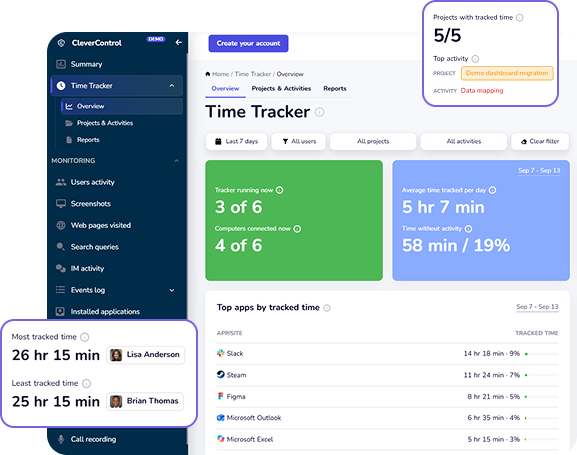Click the Figma app icon
The width and height of the screenshot is (577, 455).
point(220,396)
